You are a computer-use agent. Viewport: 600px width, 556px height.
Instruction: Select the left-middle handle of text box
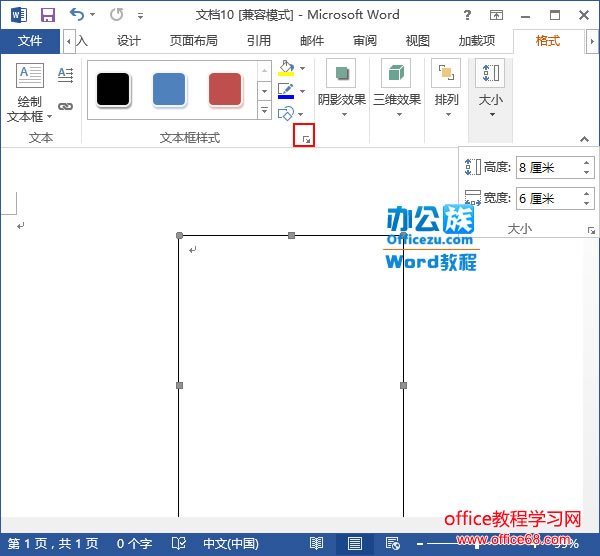(x=179, y=385)
